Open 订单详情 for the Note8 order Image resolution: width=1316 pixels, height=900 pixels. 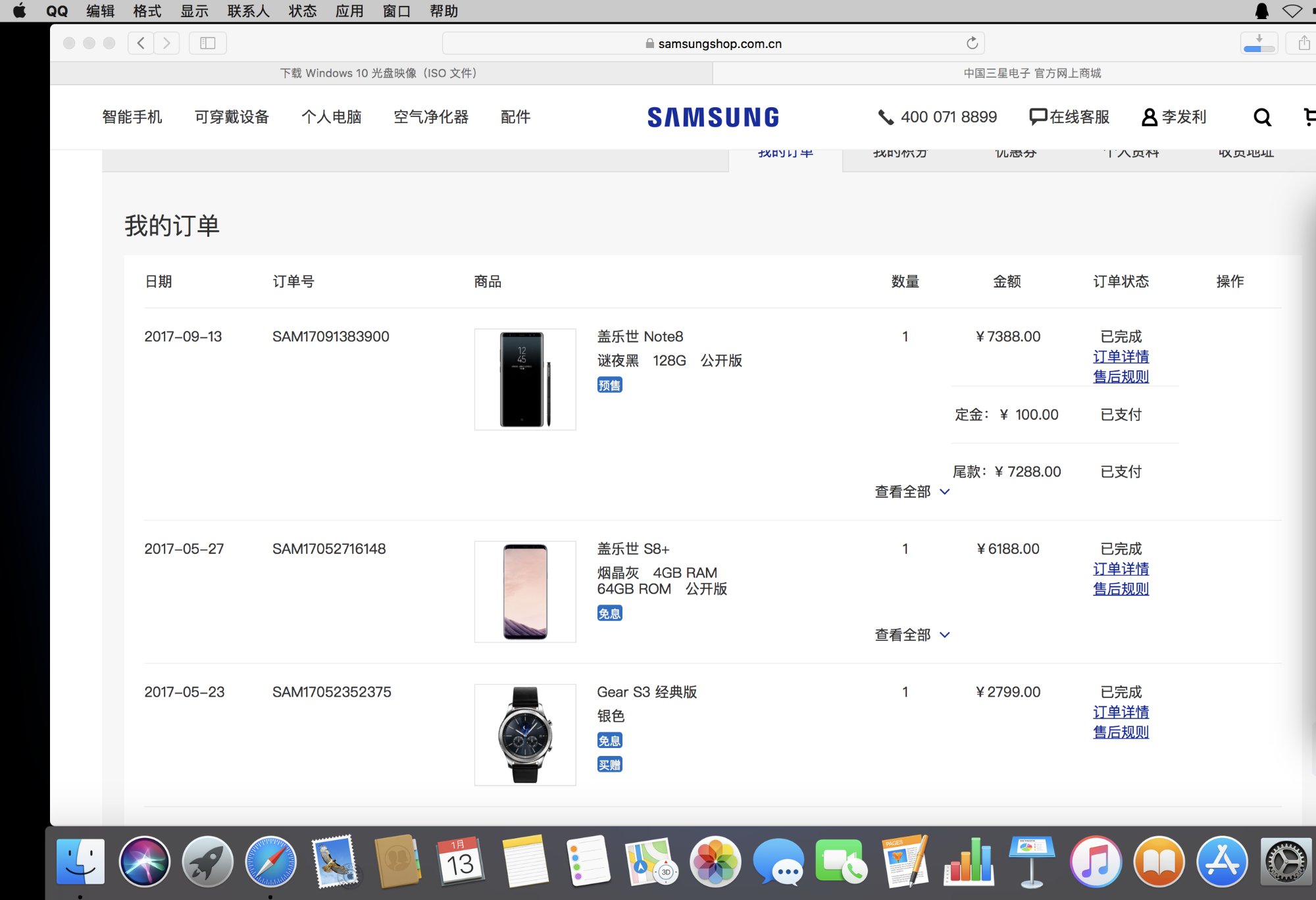click(x=1121, y=357)
